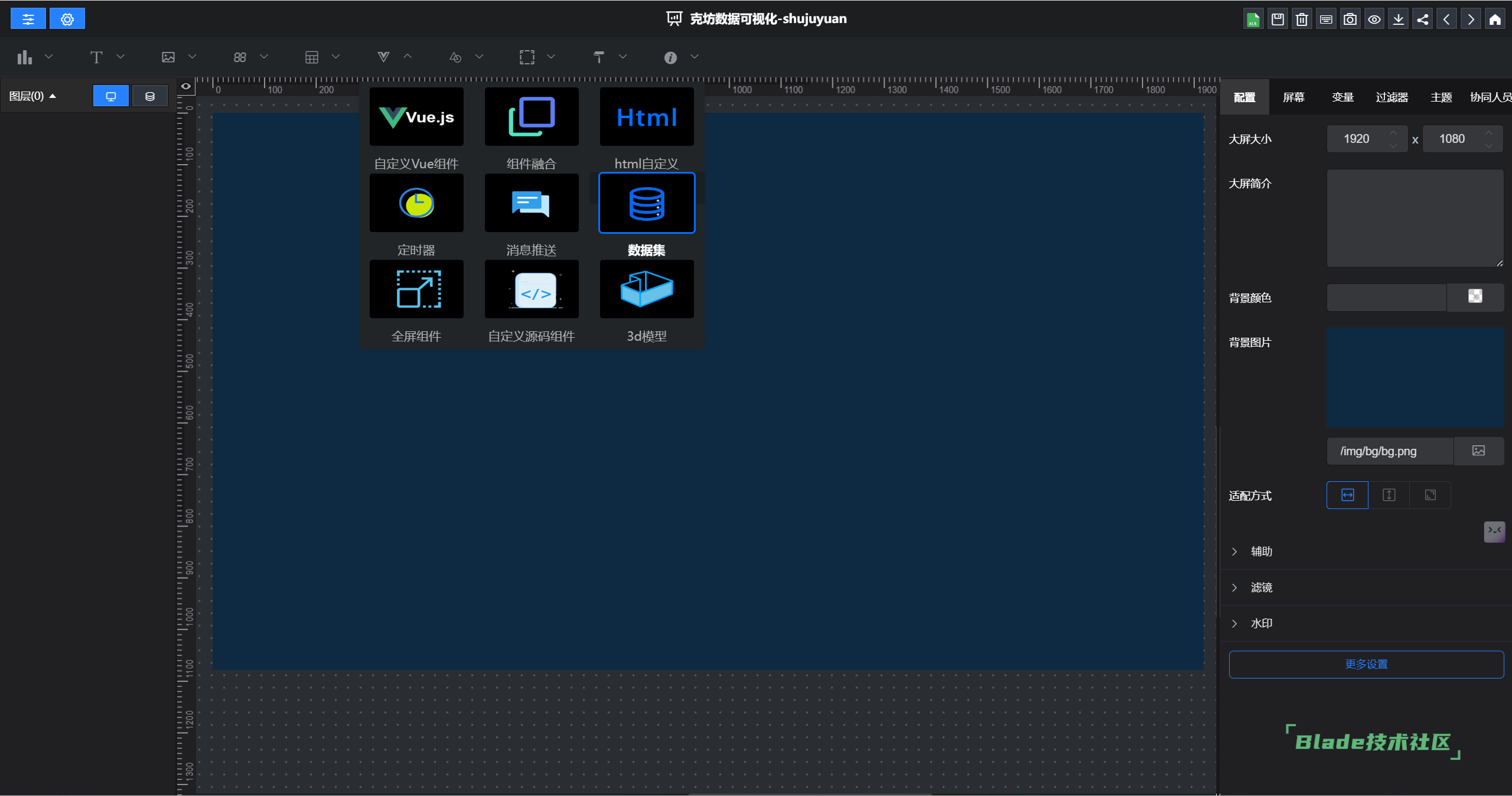The height and width of the screenshot is (796, 1512).
Task: Select horizontal width fit mode
Action: click(1347, 495)
